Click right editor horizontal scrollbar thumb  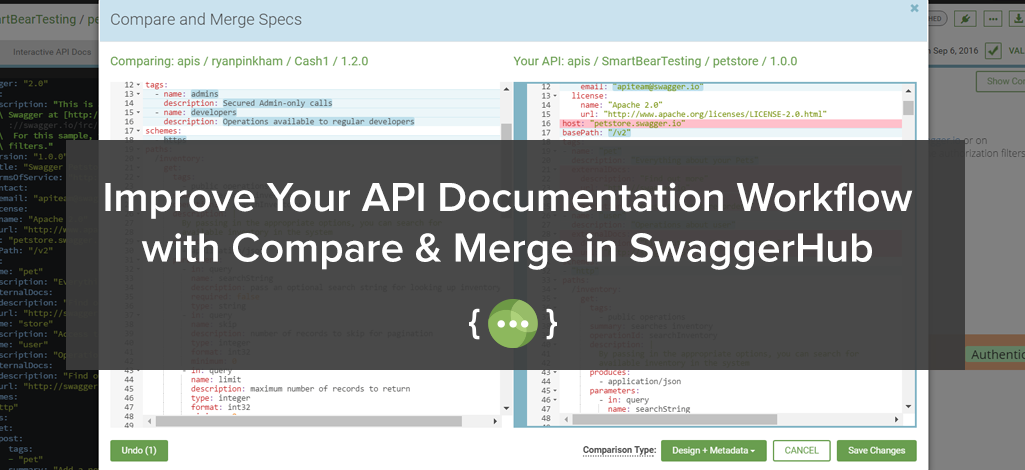675,419
